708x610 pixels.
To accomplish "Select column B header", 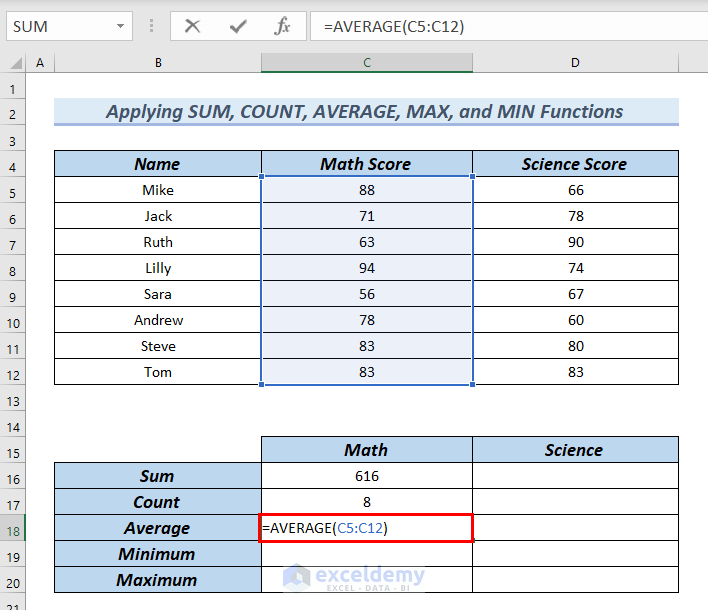I will tap(157, 63).
